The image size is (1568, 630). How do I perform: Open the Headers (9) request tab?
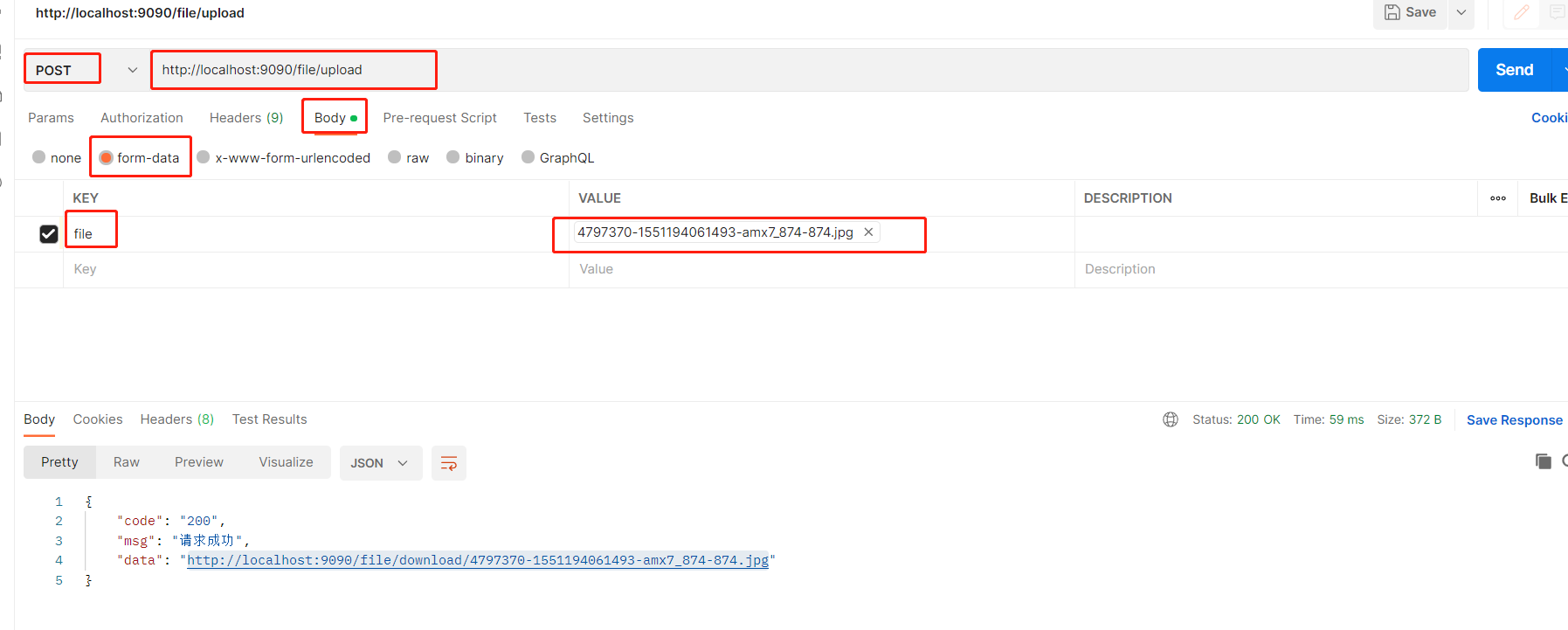click(246, 118)
